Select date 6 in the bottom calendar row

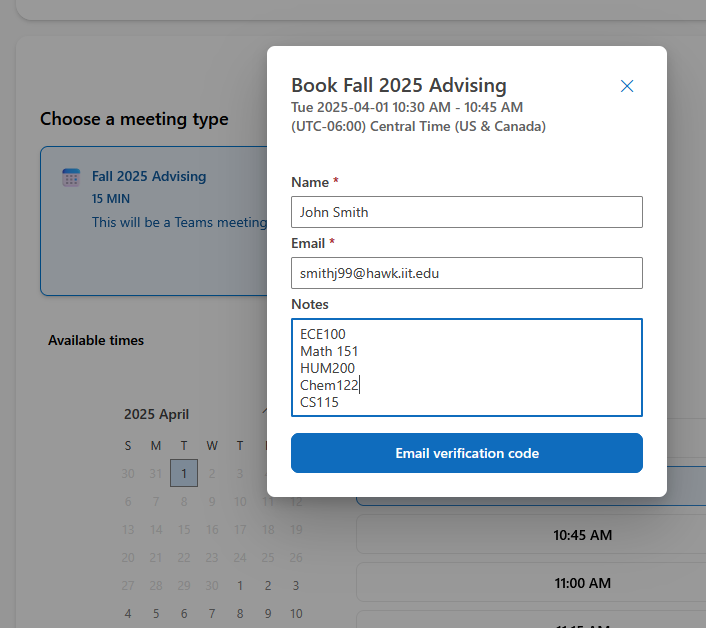pos(184,614)
